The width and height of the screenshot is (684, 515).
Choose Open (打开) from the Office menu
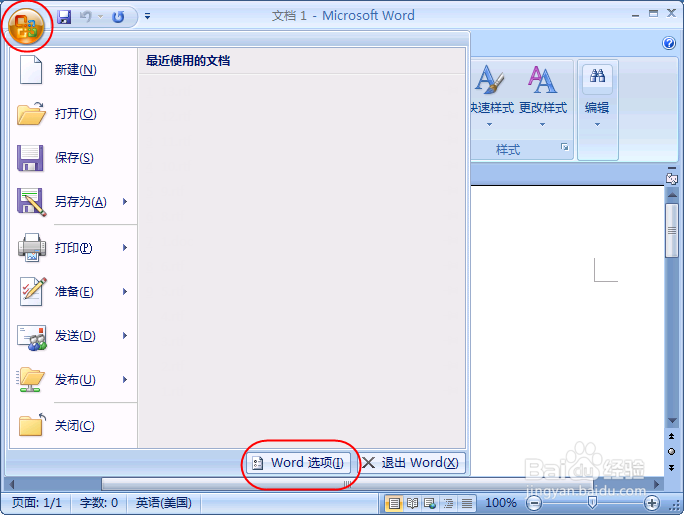click(73, 114)
